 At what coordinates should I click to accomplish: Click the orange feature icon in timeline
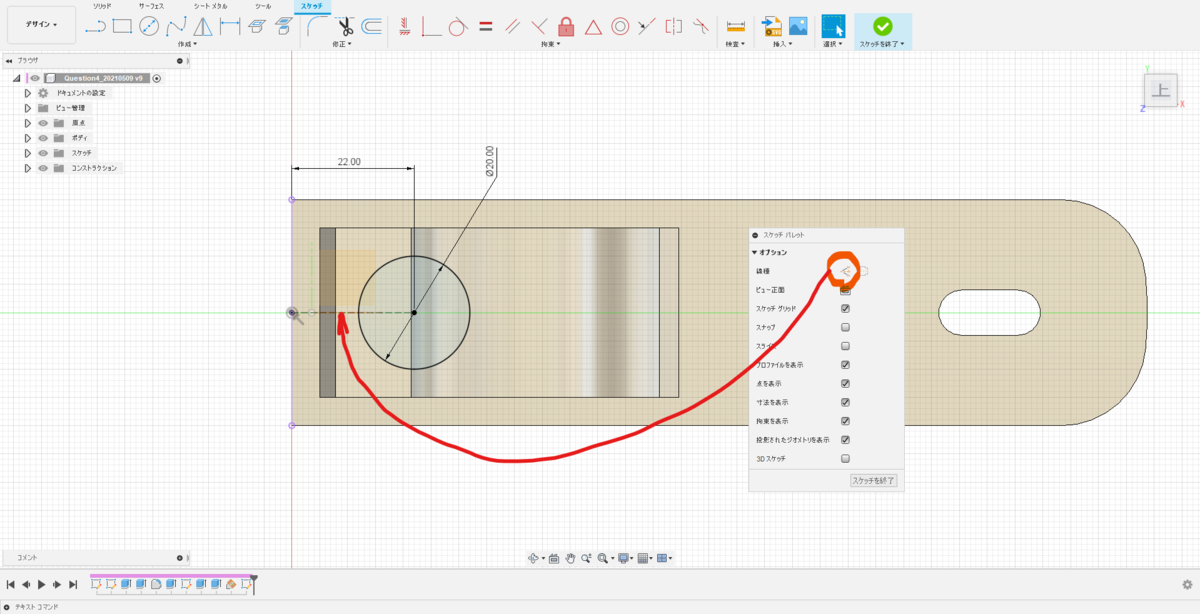click(x=231, y=584)
